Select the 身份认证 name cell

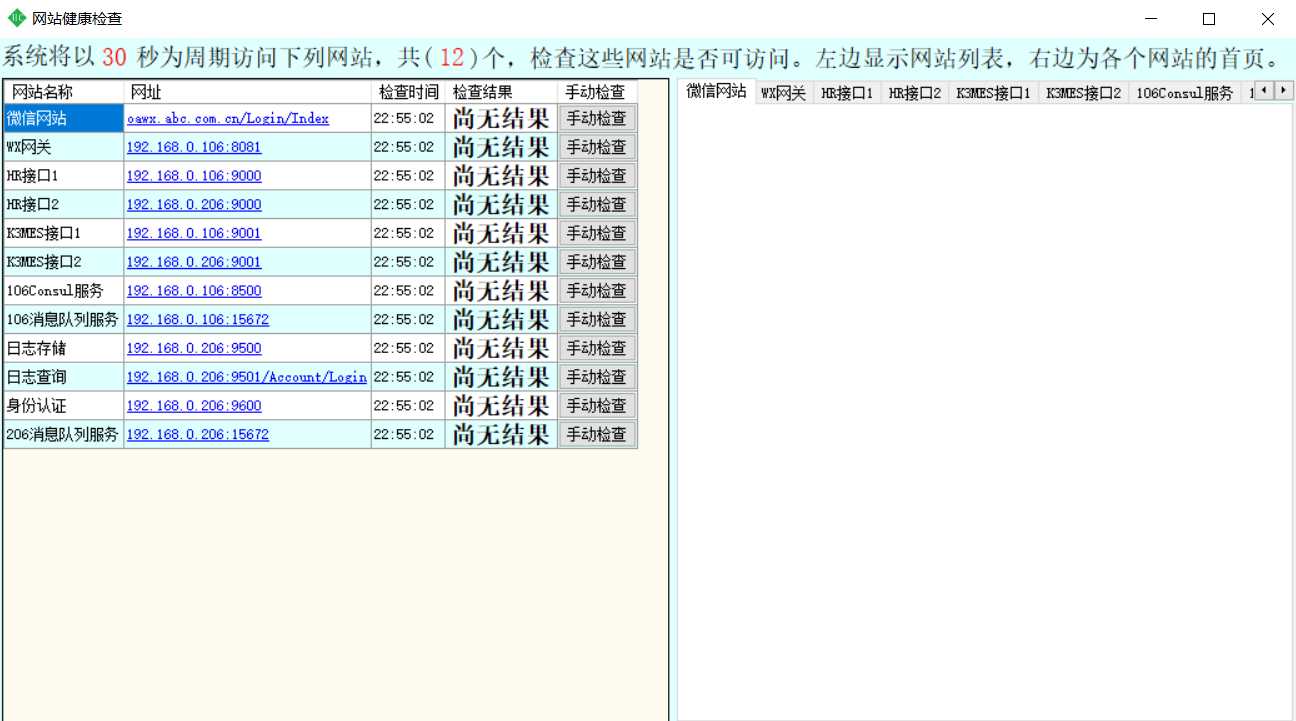64,406
